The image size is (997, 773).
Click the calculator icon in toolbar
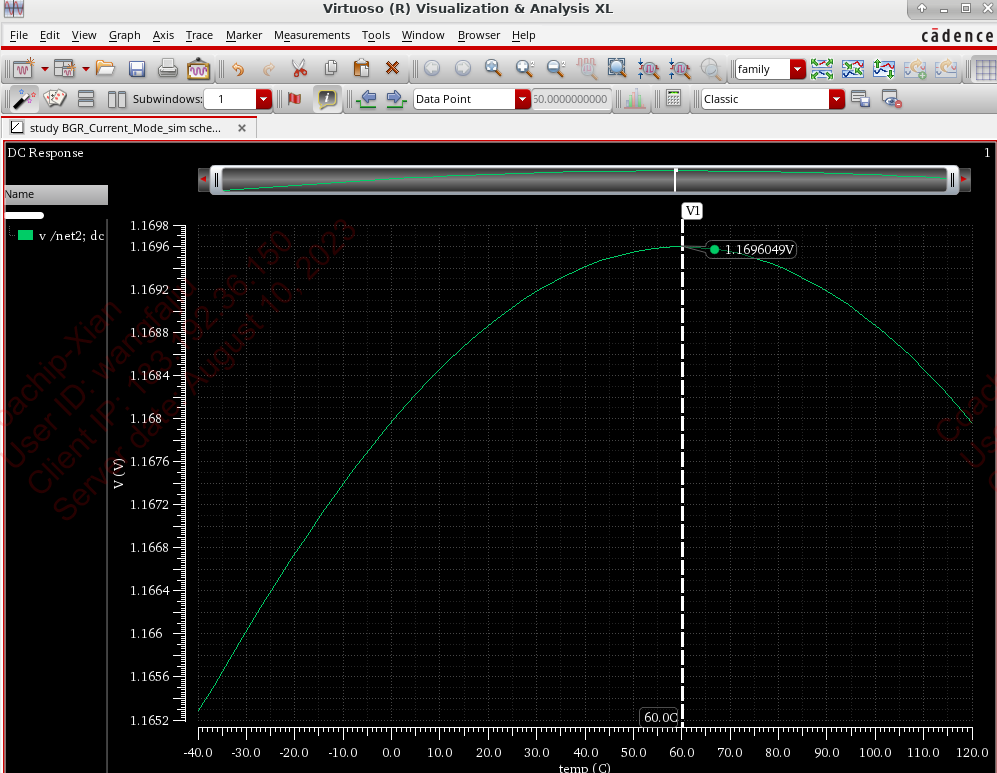tap(673, 99)
